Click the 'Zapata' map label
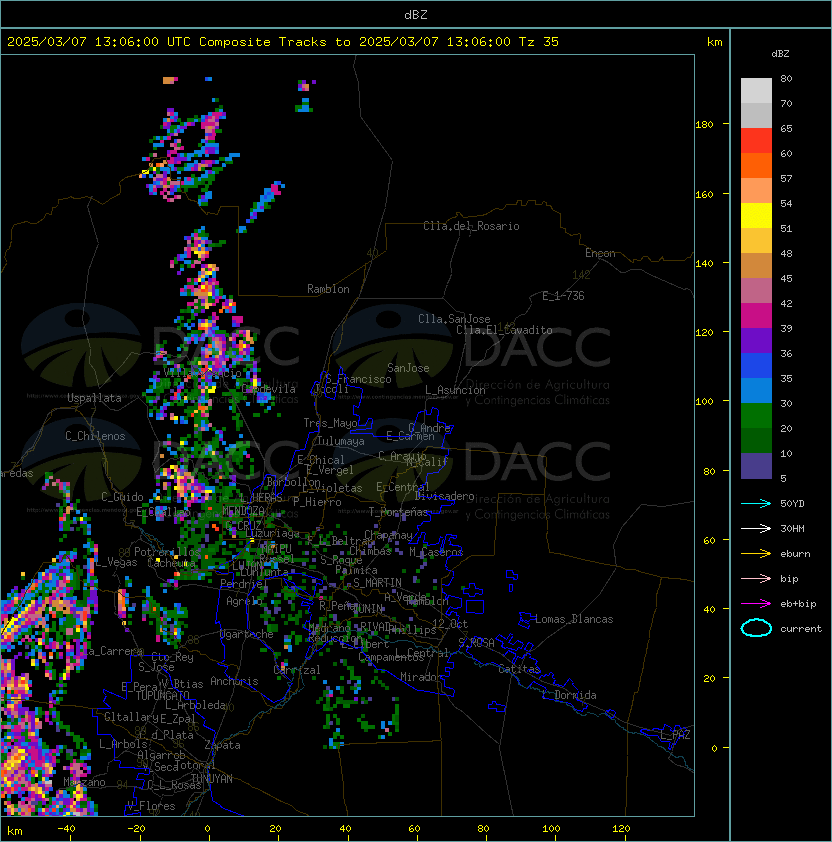This screenshot has height=842, width=832. coord(222,745)
